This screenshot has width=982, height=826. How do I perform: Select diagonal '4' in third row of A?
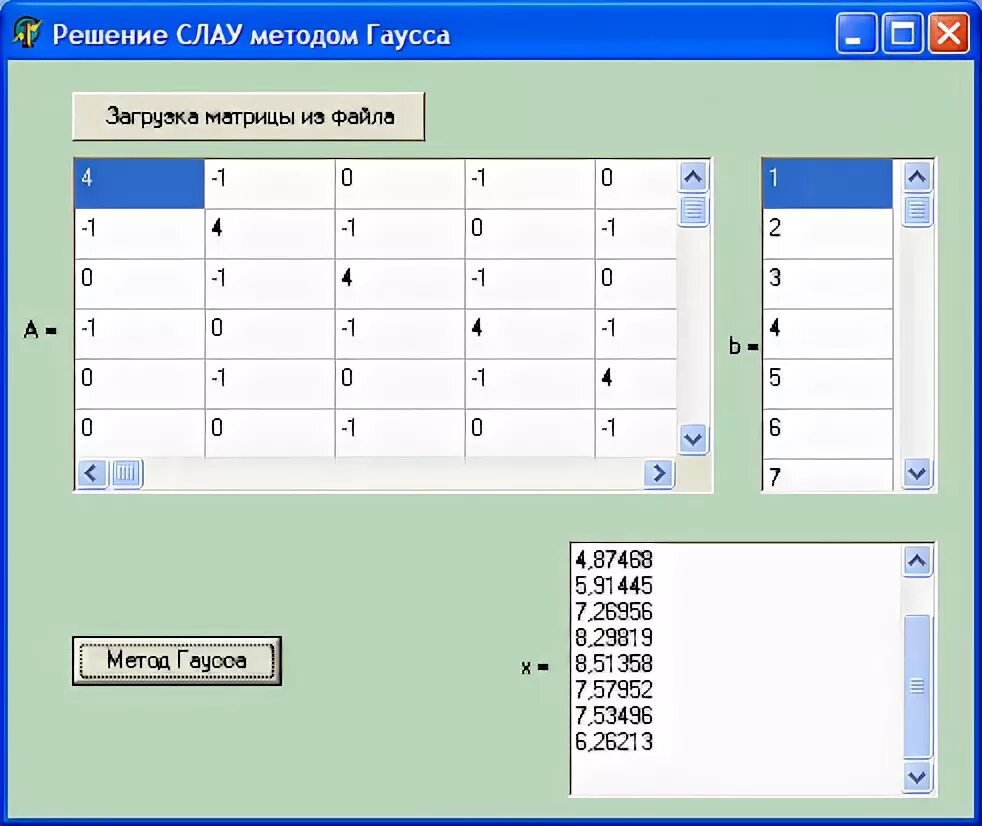click(x=400, y=284)
